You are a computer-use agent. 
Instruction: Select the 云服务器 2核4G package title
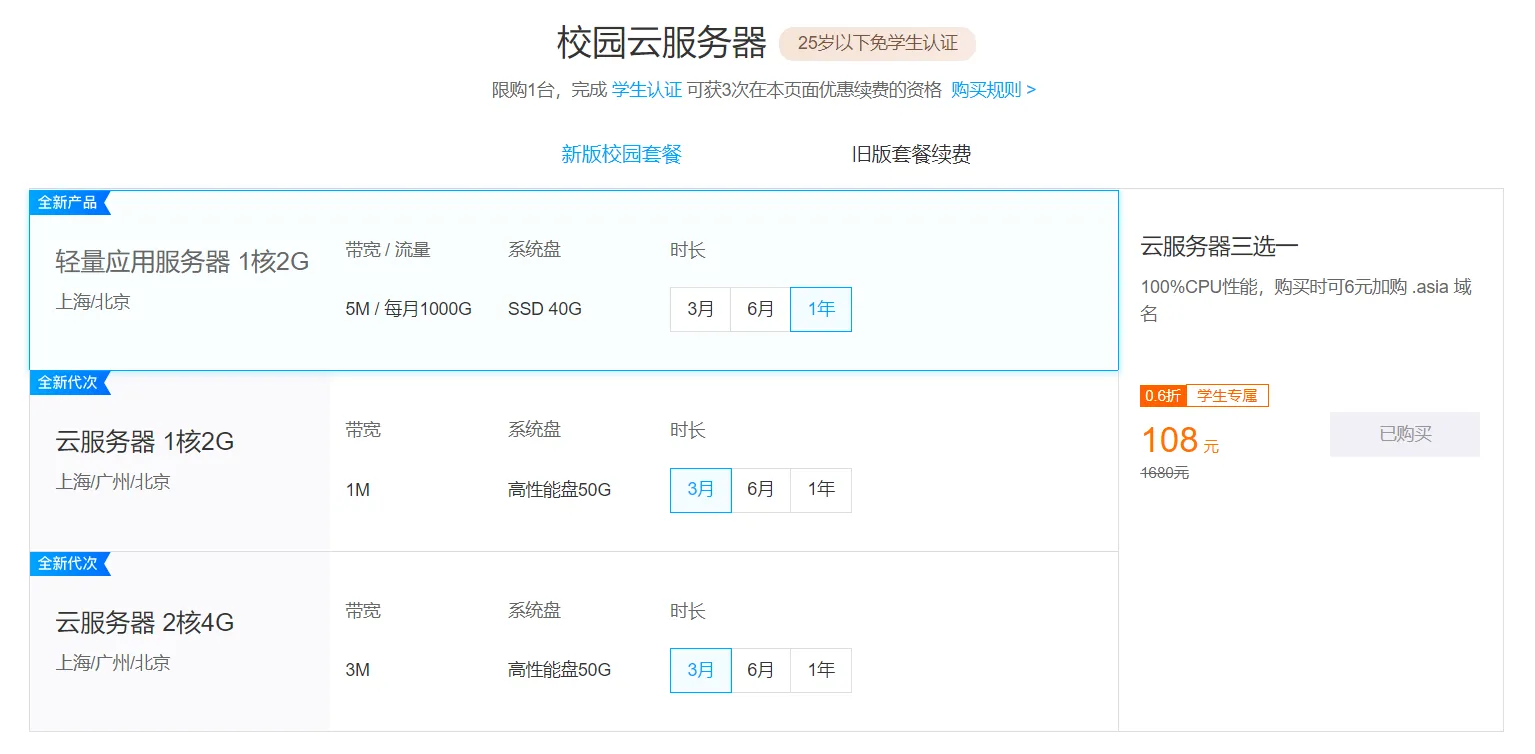[145, 623]
